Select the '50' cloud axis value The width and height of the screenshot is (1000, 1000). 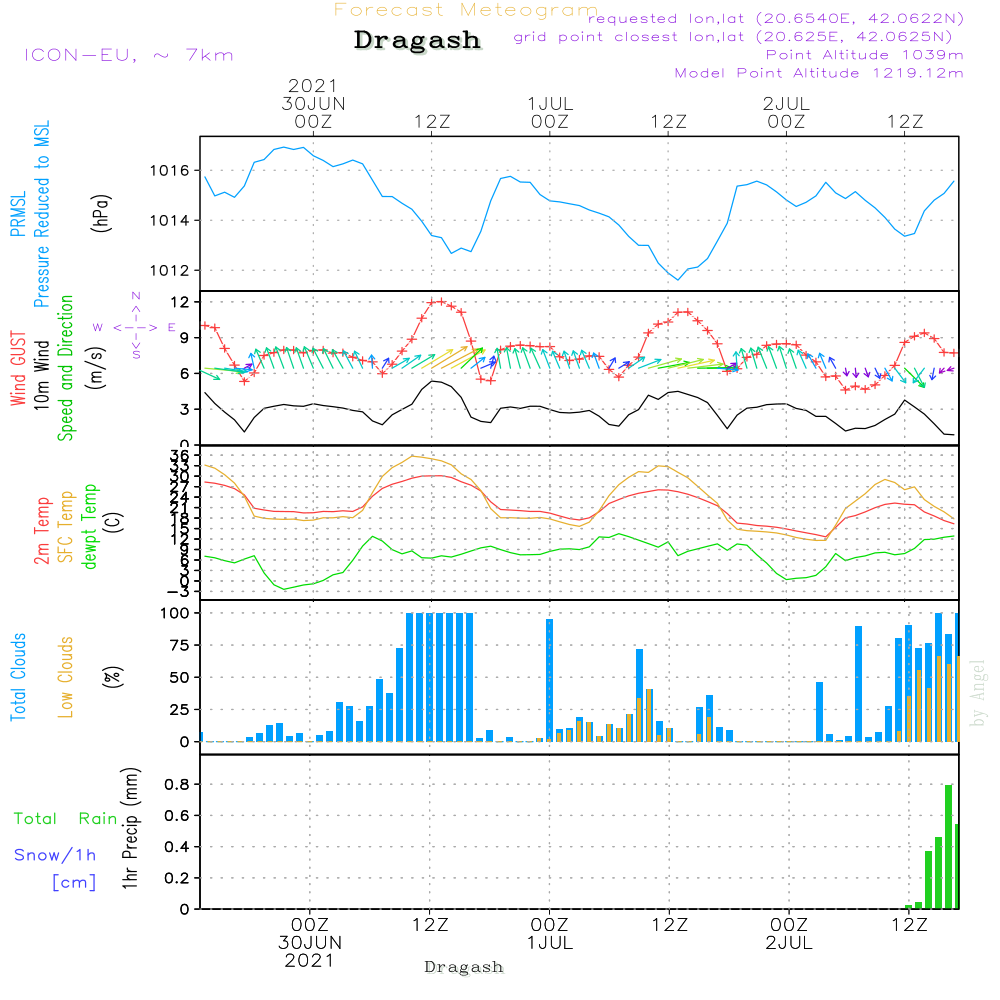click(179, 677)
